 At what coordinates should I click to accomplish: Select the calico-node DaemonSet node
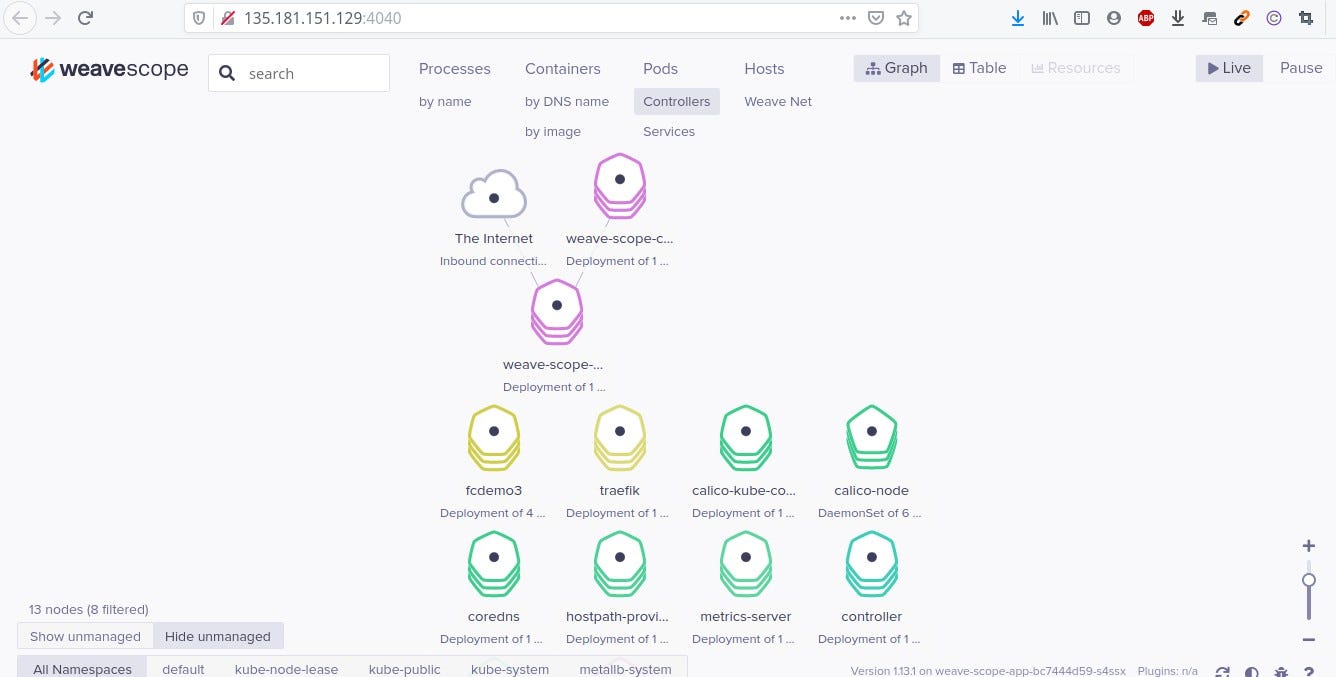point(872,437)
